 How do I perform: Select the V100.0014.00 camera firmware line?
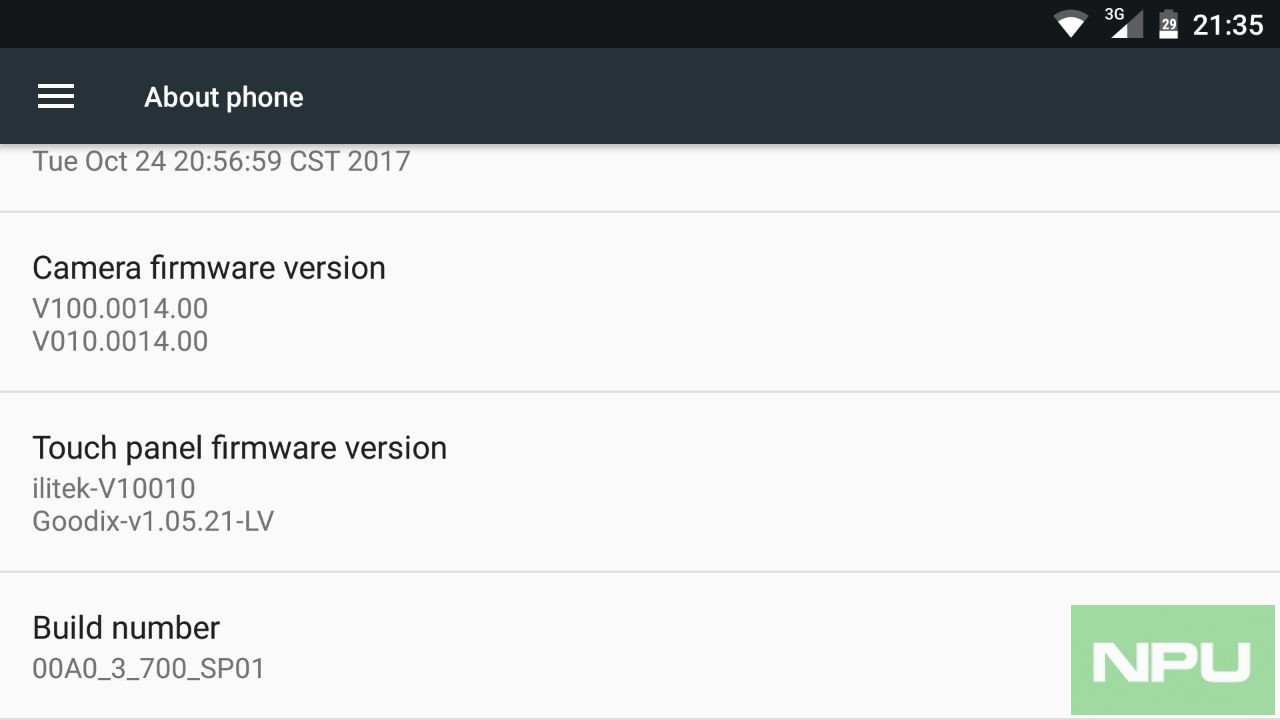coord(120,308)
